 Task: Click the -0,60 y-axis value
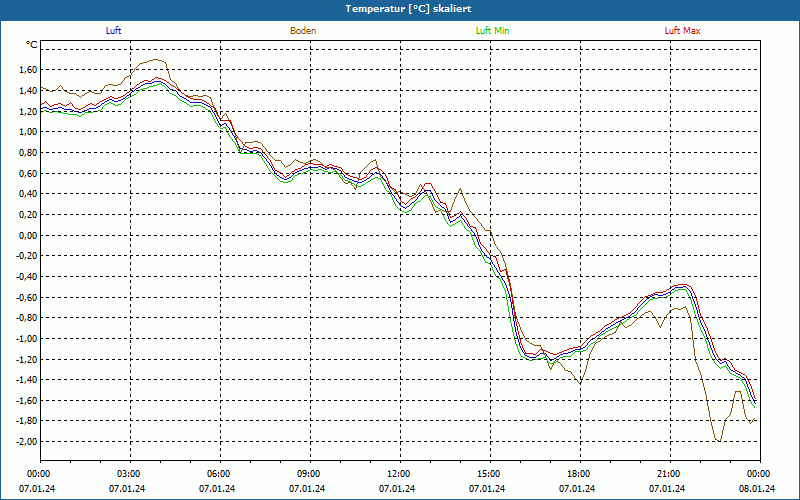(28, 297)
